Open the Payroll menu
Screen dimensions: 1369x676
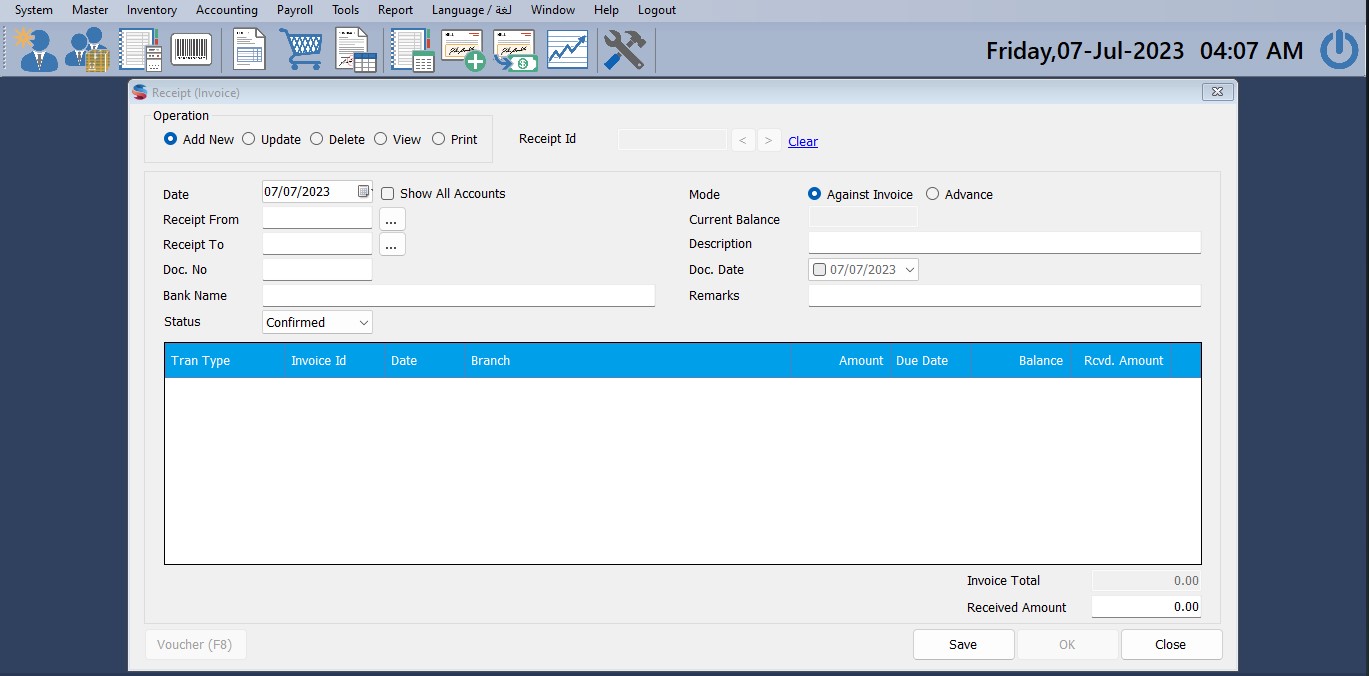click(295, 10)
